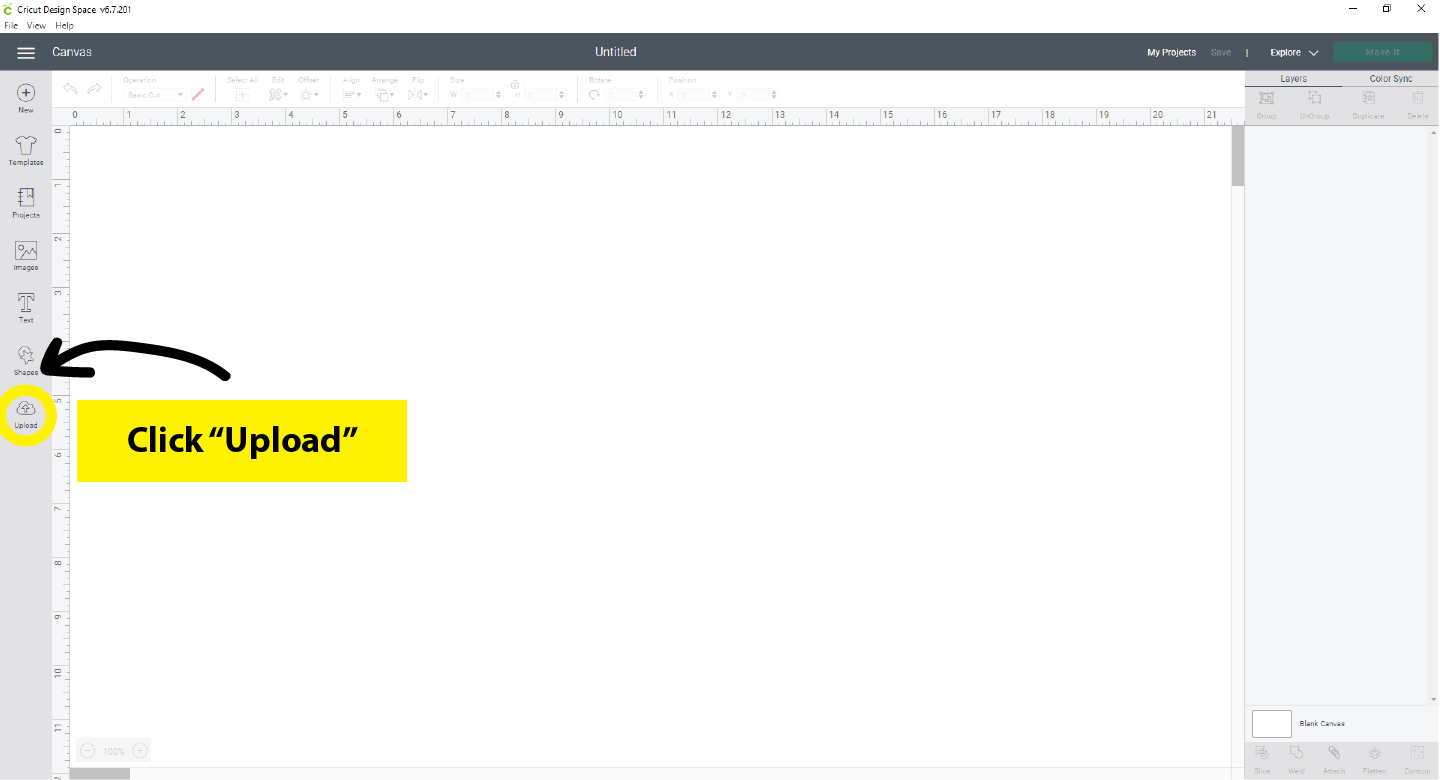Screen dimensions: 1440x780
Task: Expand the Align dropdown
Action: (x=352, y=95)
